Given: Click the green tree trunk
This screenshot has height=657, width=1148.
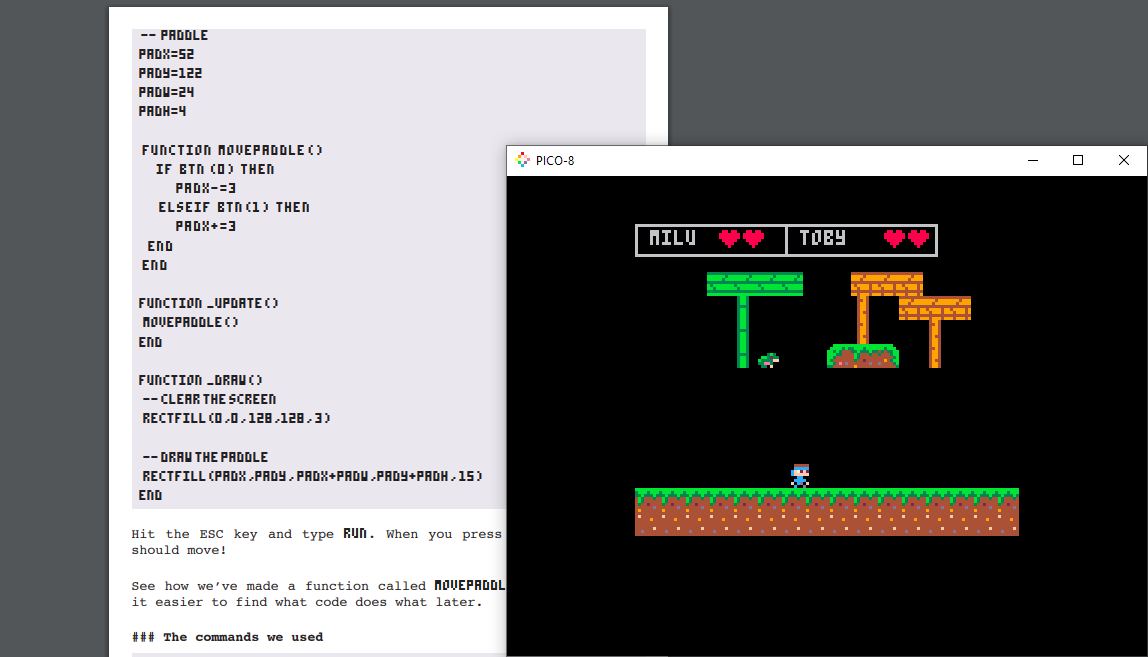Looking at the screenshot, I should 742,332.
